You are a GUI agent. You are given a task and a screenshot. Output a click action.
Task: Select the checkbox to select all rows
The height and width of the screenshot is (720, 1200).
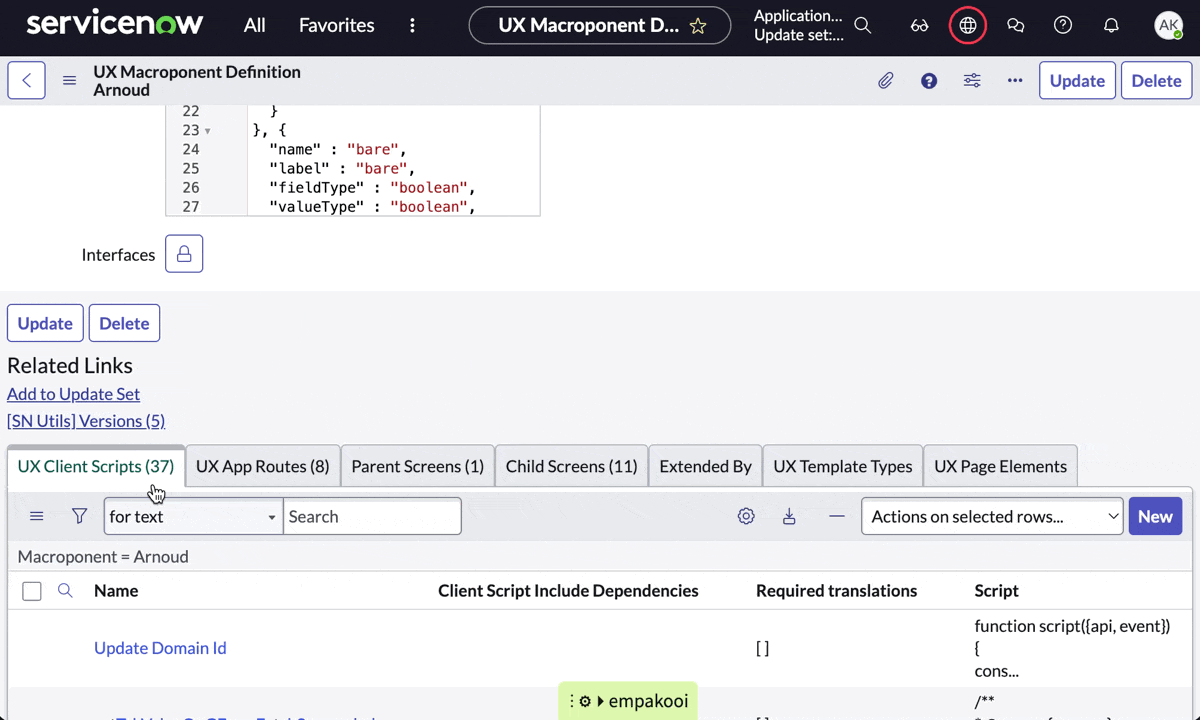[31, 591]
